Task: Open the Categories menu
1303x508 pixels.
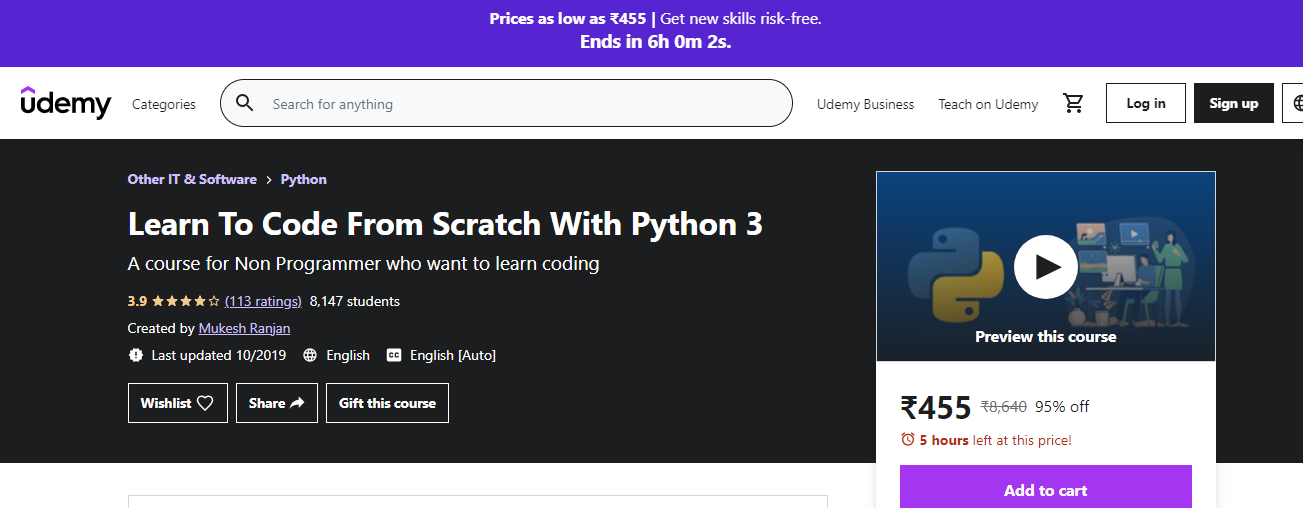Action: point(164,104)
